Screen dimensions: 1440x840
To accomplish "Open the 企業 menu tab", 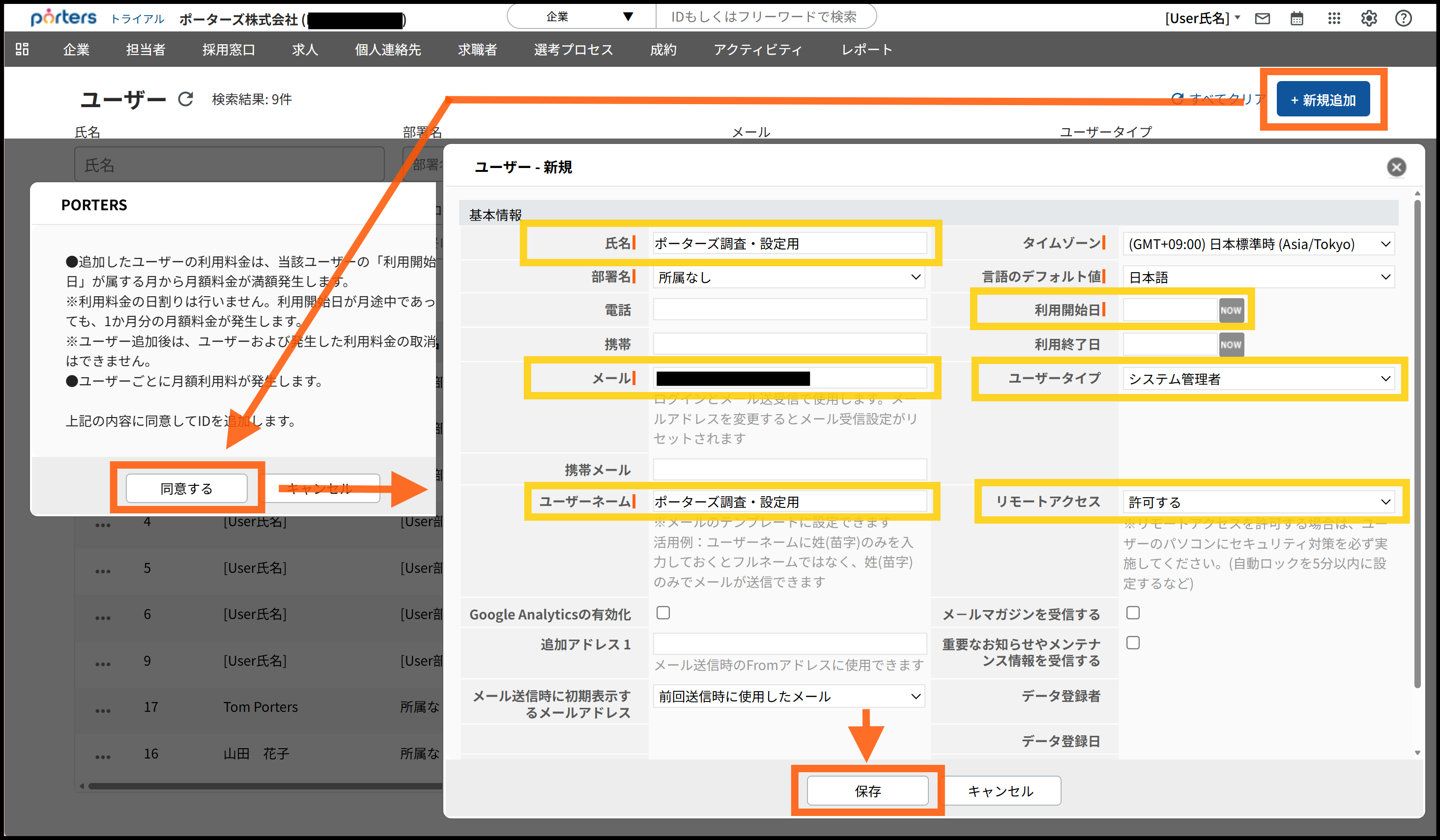I will coord(76,50).
